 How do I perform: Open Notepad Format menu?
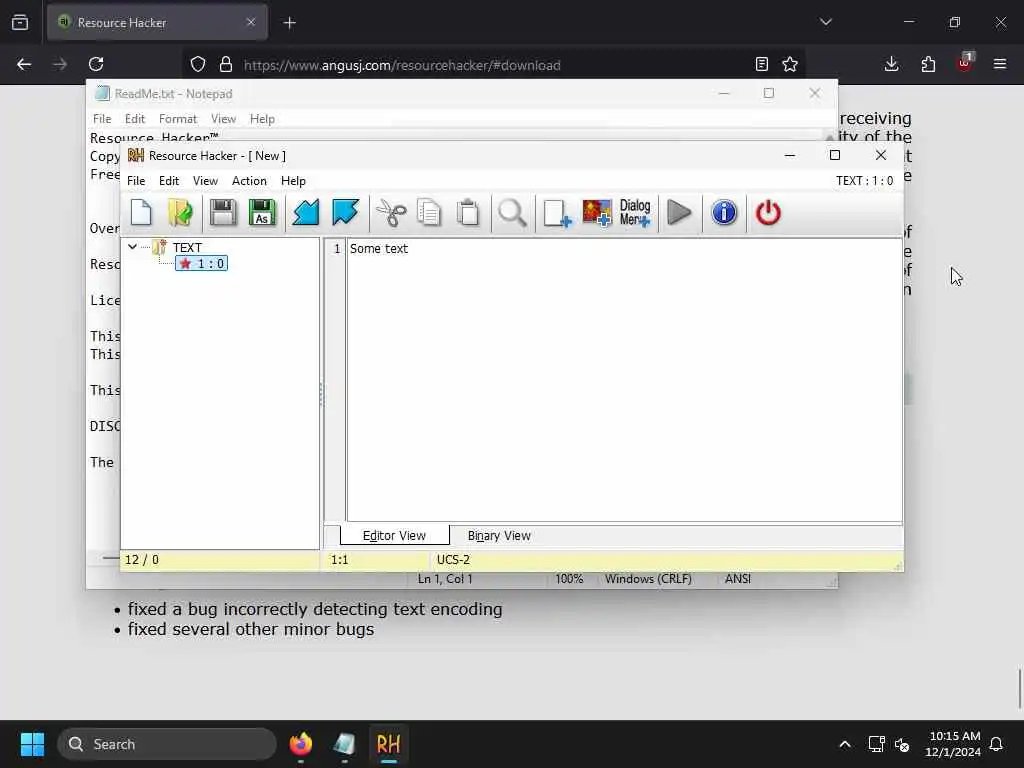click(178, 119)
